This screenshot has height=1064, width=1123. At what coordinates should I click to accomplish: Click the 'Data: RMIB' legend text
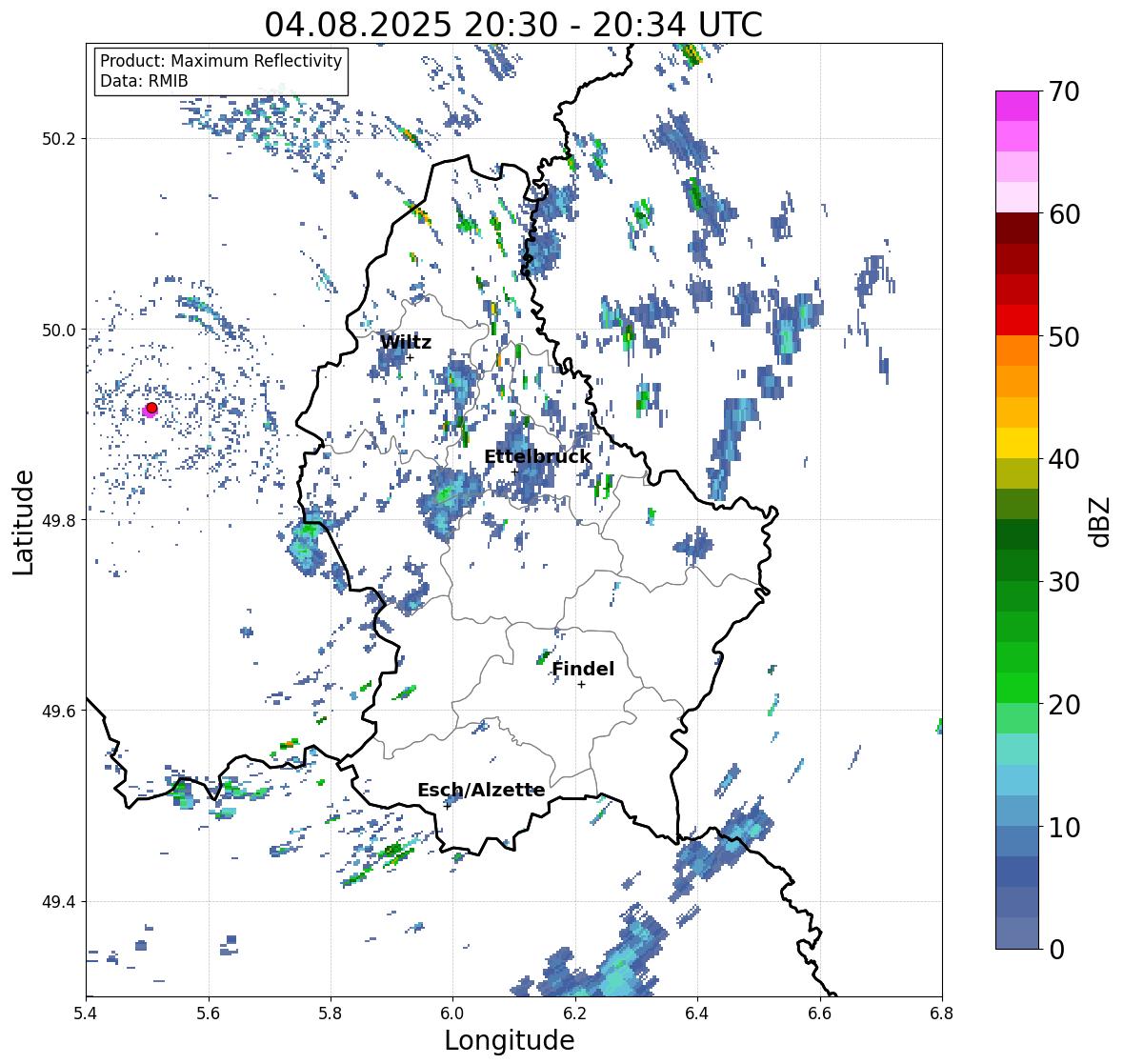coord(144,81)
